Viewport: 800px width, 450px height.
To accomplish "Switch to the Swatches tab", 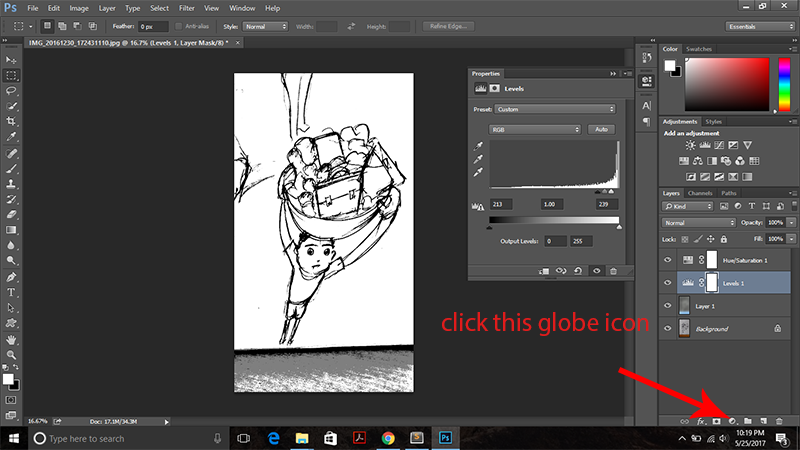I will [698, 49].
